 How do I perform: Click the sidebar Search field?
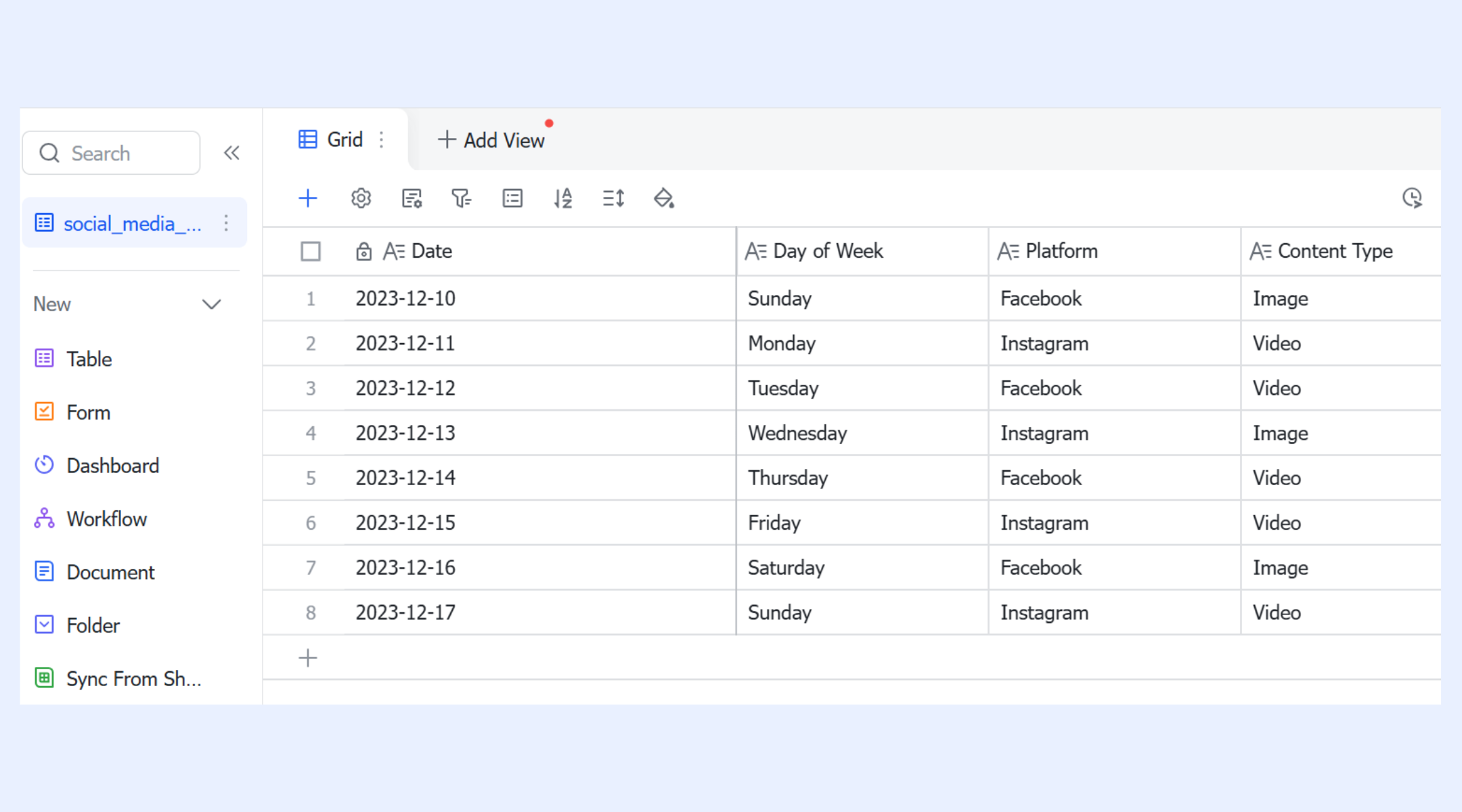pyautogui.click(x=111, y=153)
